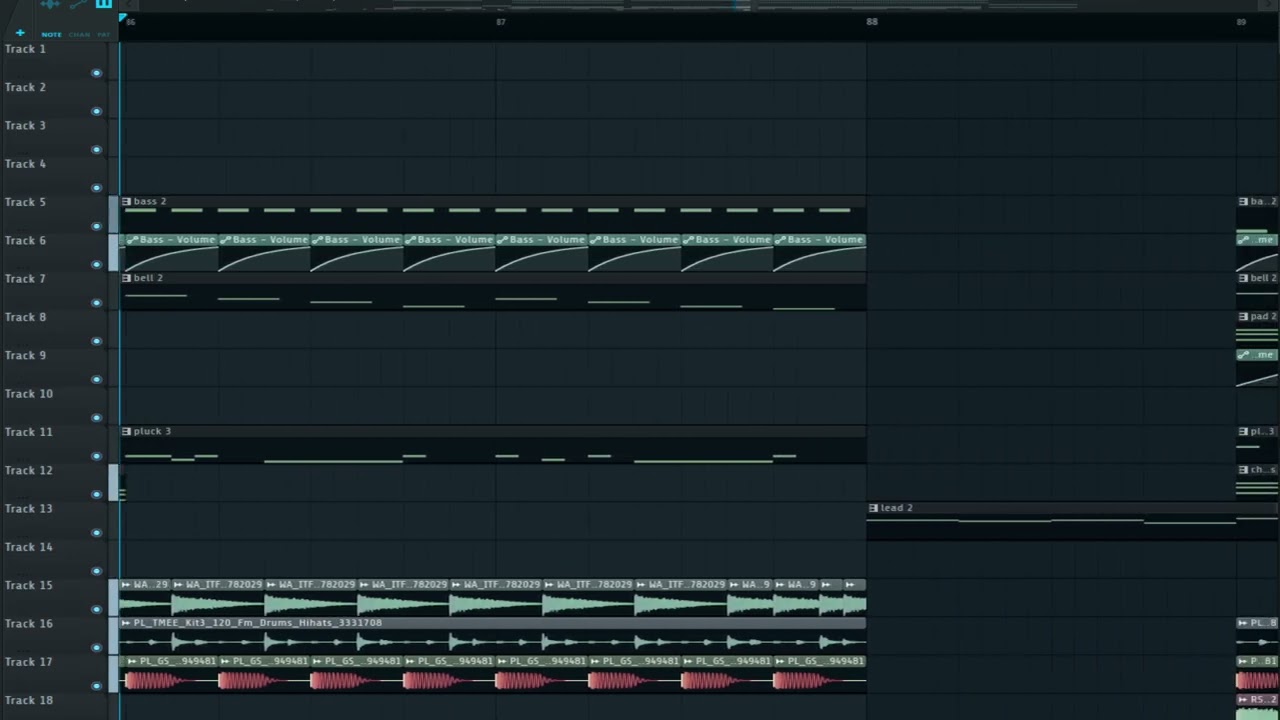1280x720 pixels.
Task: Select the Track 4 header label
Action: 25,164
